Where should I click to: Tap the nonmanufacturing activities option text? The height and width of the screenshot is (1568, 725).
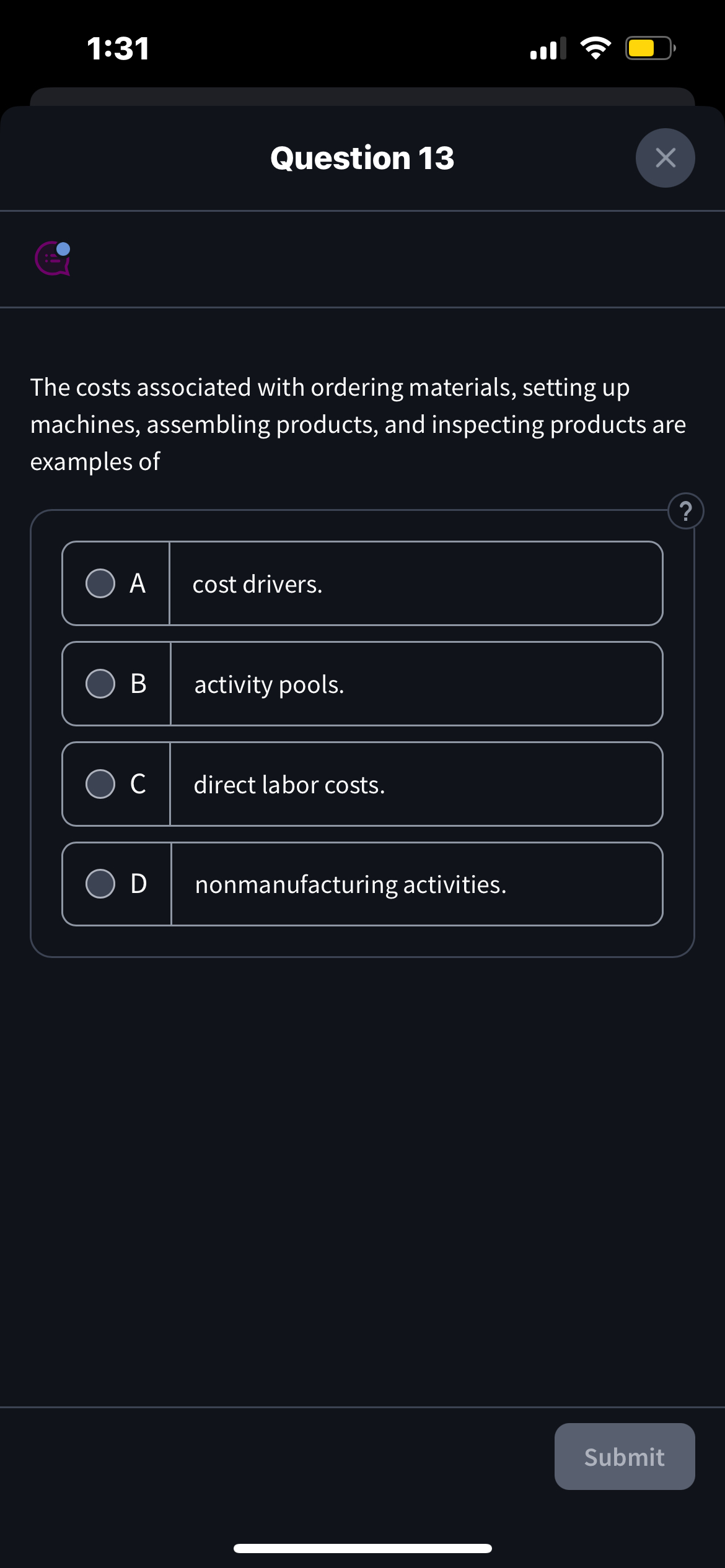click(350, 884)
